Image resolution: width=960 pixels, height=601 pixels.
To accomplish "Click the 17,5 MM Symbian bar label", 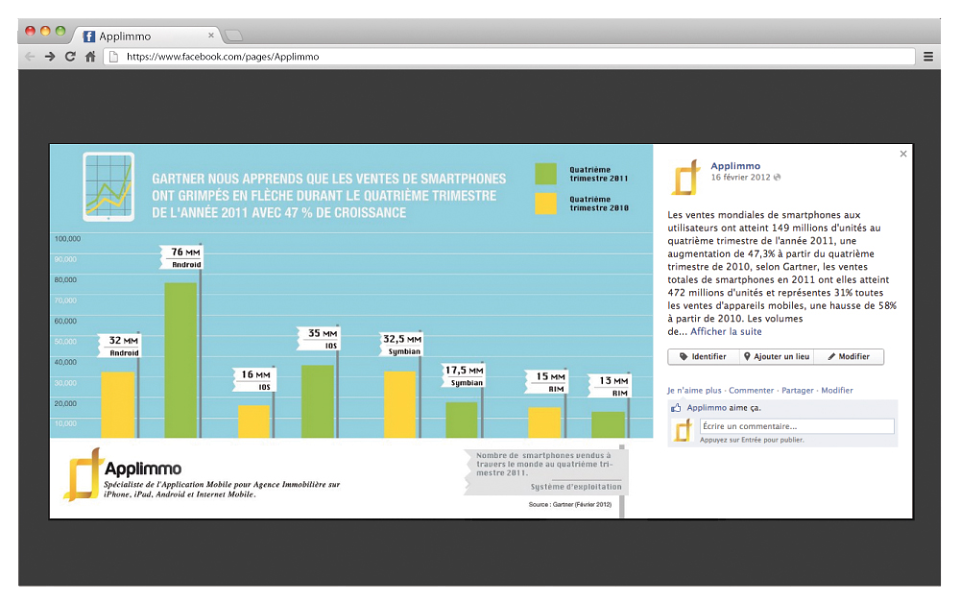I will click(x=463, y=376).
